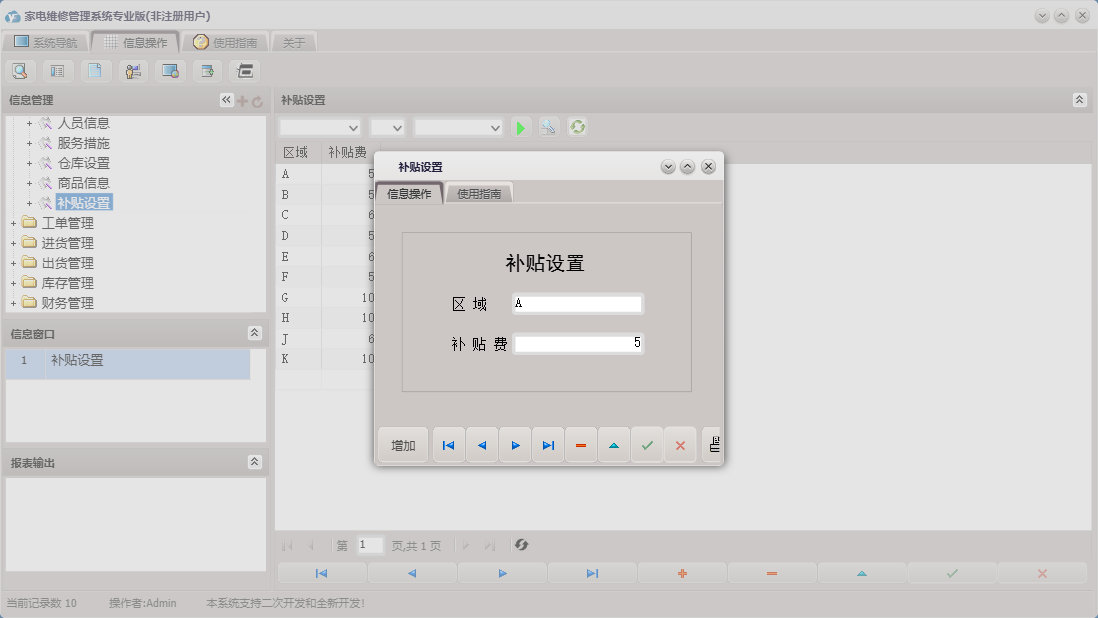Confirm the record with the green check button

click(x=647, y=444)
